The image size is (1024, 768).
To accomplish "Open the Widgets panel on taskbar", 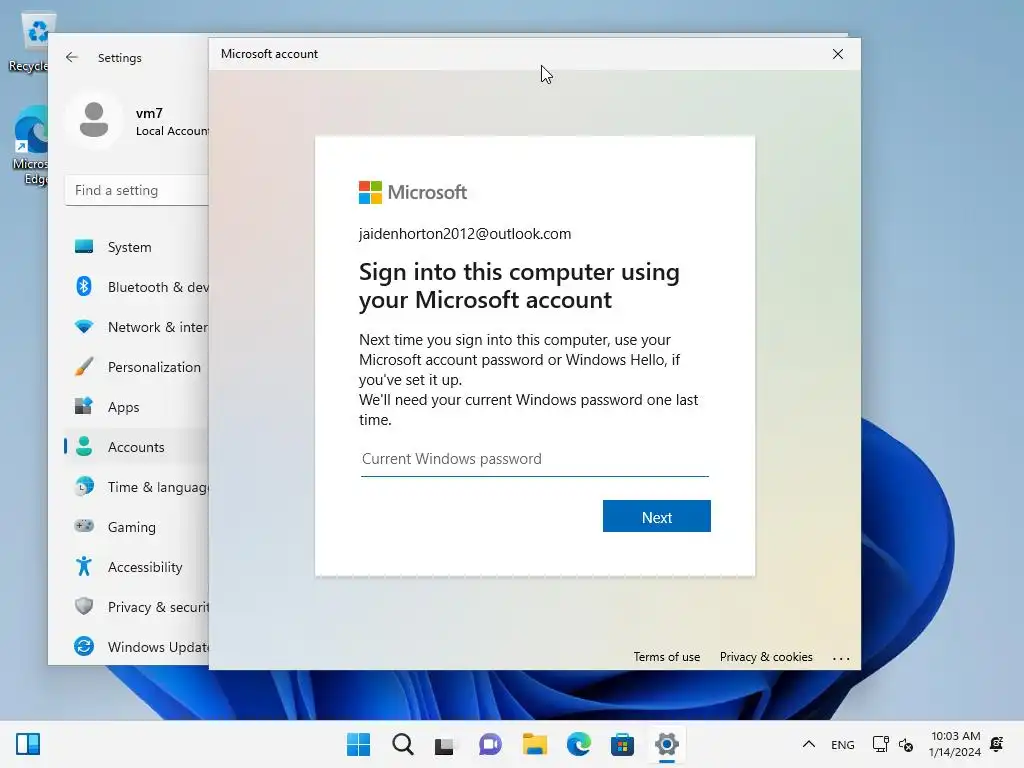I will click(x=28, y=744).
